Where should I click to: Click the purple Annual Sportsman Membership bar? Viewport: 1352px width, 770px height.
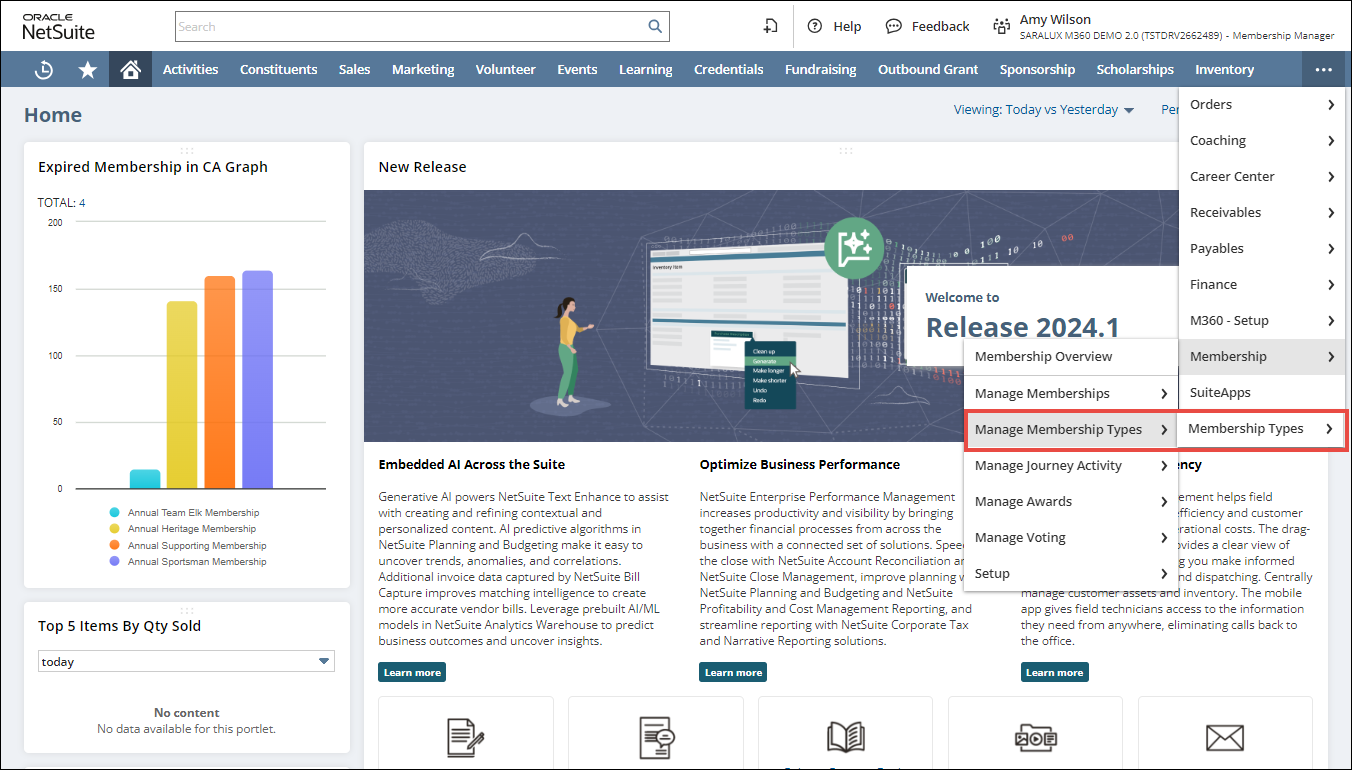pos(257,379)
